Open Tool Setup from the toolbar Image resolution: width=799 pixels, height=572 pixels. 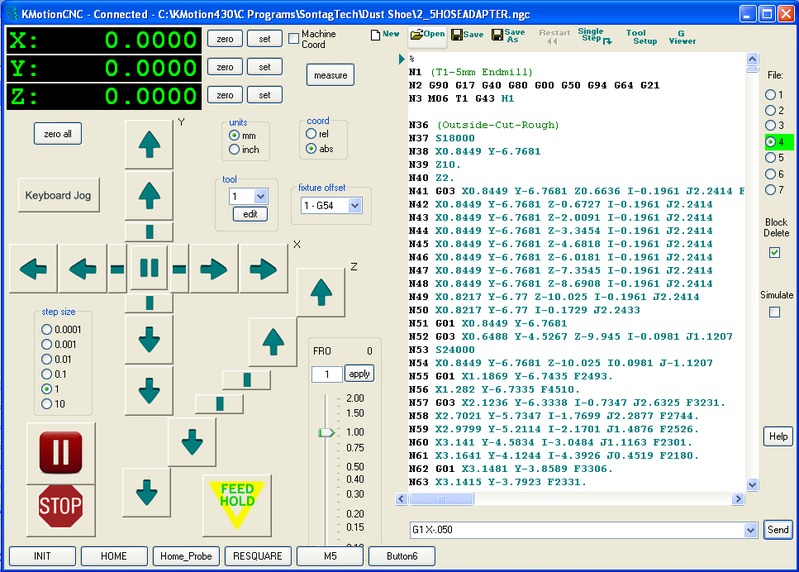(x=641, y=37)
